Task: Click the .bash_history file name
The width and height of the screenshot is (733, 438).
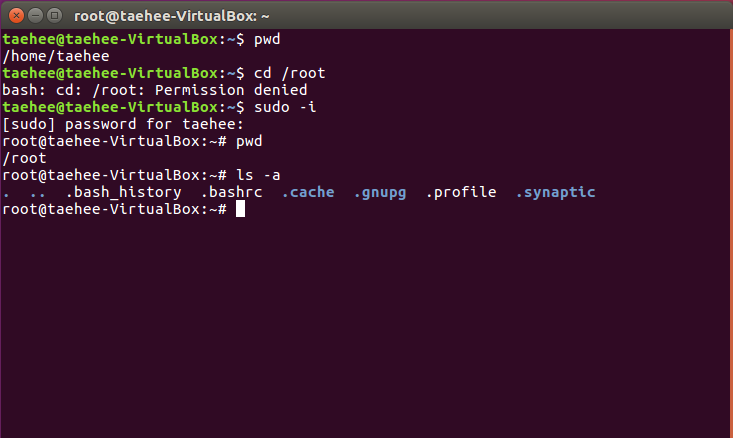Action: tap(123, 192)
